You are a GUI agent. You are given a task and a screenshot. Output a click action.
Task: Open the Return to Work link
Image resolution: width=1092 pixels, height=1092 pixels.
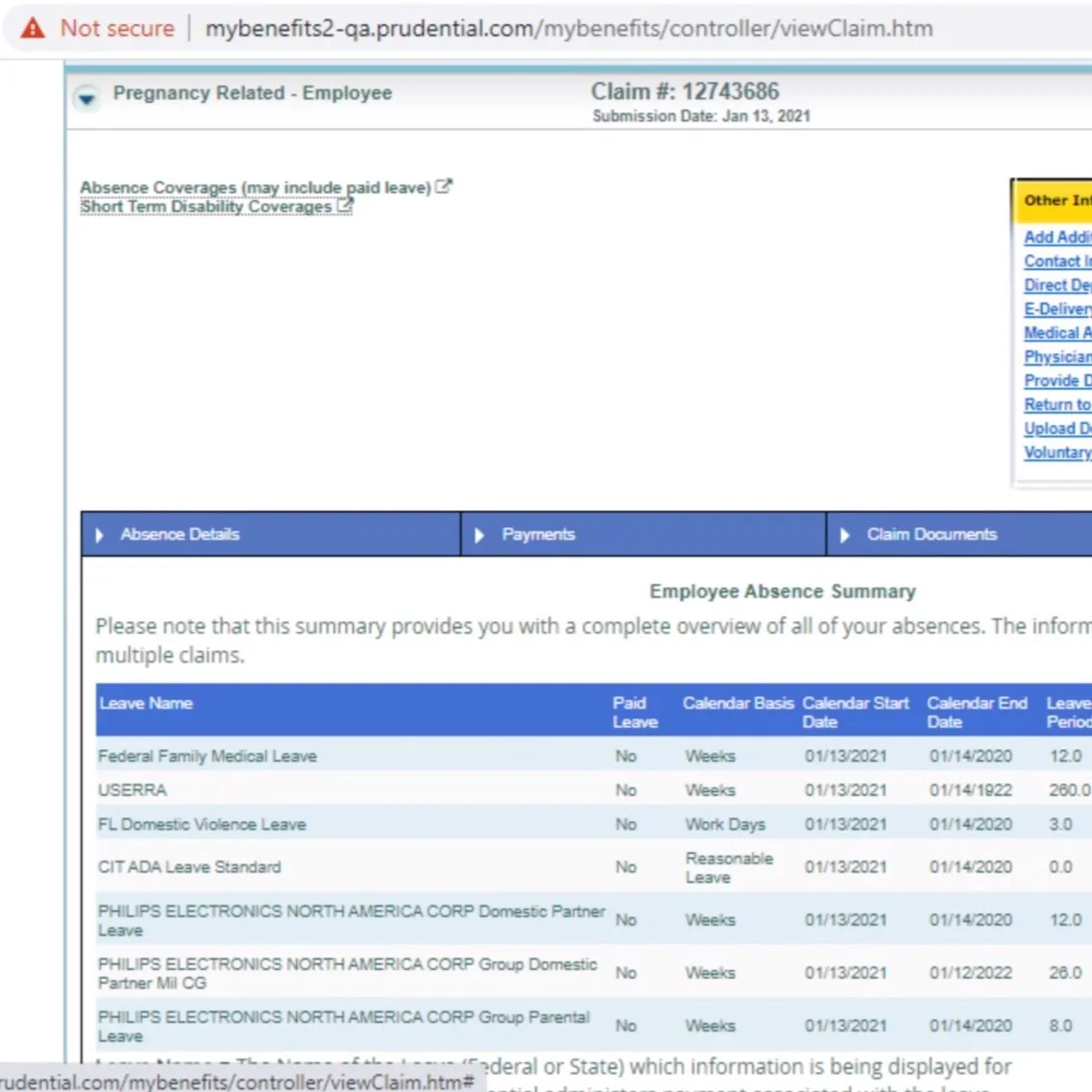pos(1056,404)
